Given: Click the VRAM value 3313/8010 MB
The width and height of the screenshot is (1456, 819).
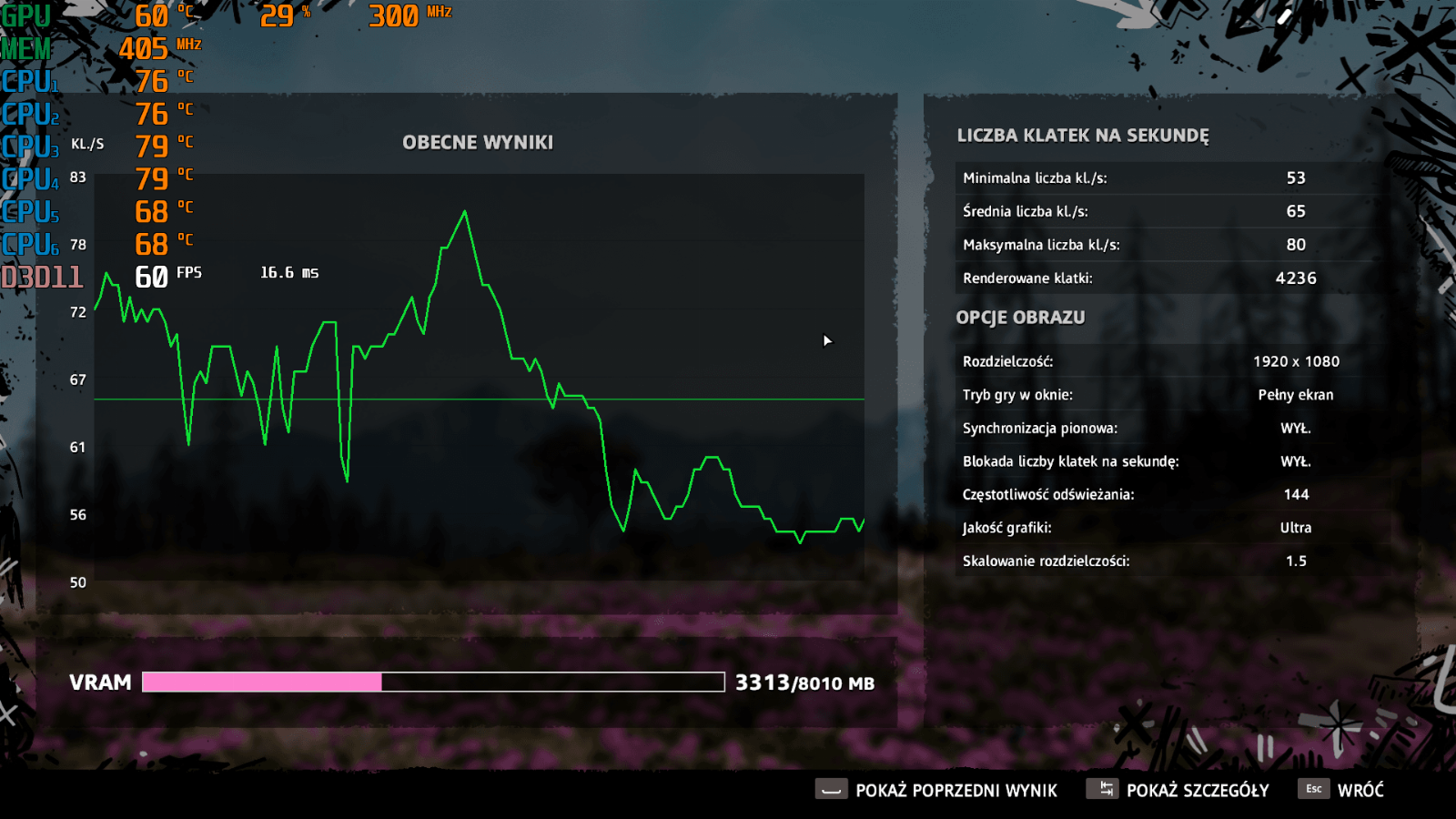Looking at the screenshot, I should [804, 682].
